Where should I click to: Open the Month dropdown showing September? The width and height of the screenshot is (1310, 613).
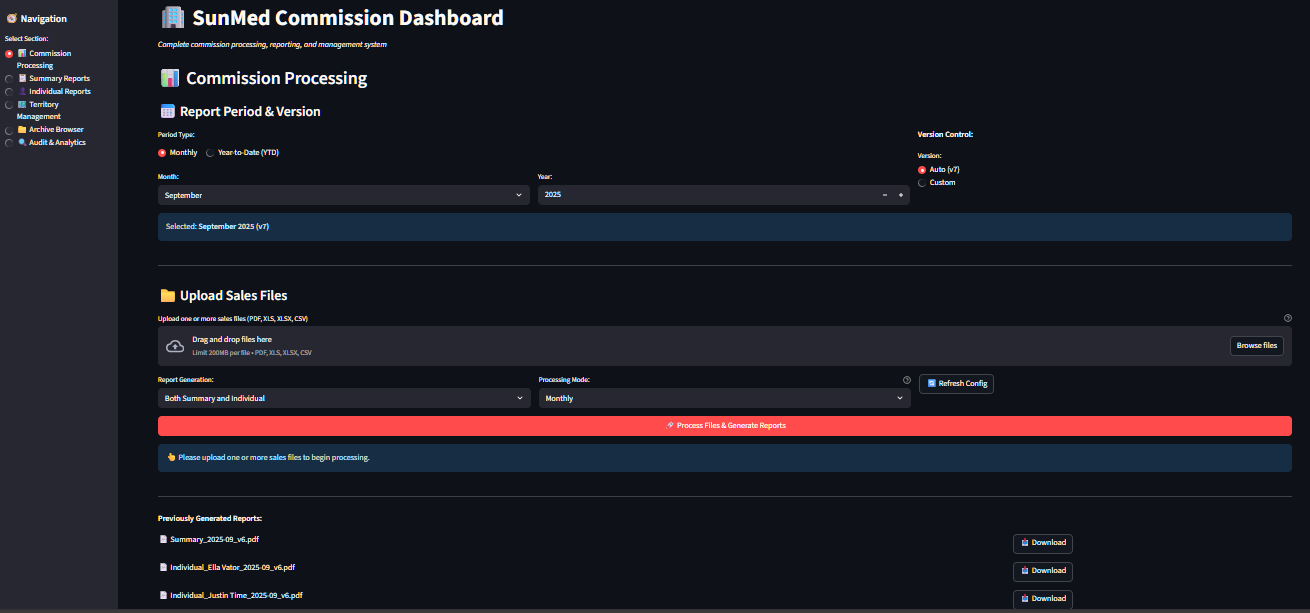point(343,194)
